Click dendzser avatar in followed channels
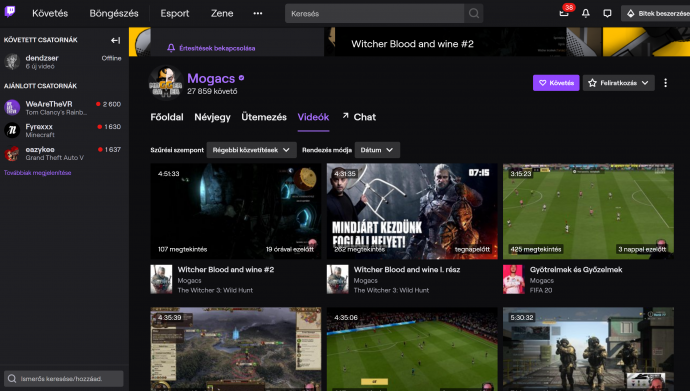Viewport: 690px width, 391px height. tap(12, 62)
